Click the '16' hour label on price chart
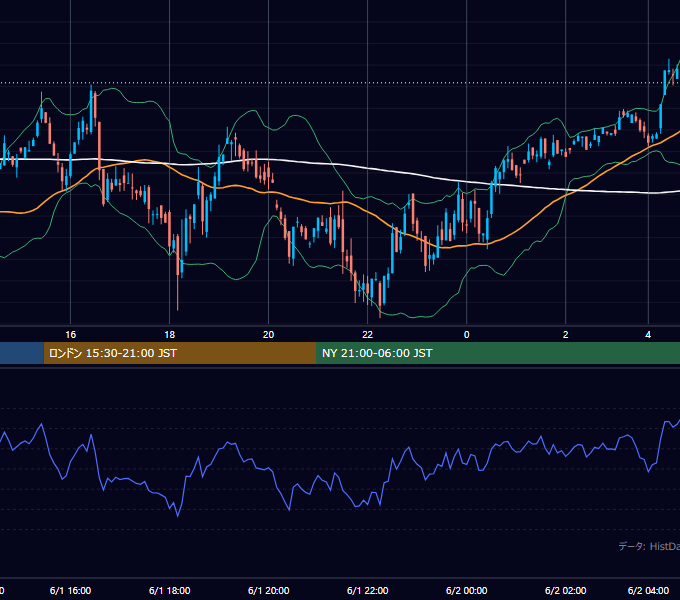This screenshot has height=600, width=680. 70,335
